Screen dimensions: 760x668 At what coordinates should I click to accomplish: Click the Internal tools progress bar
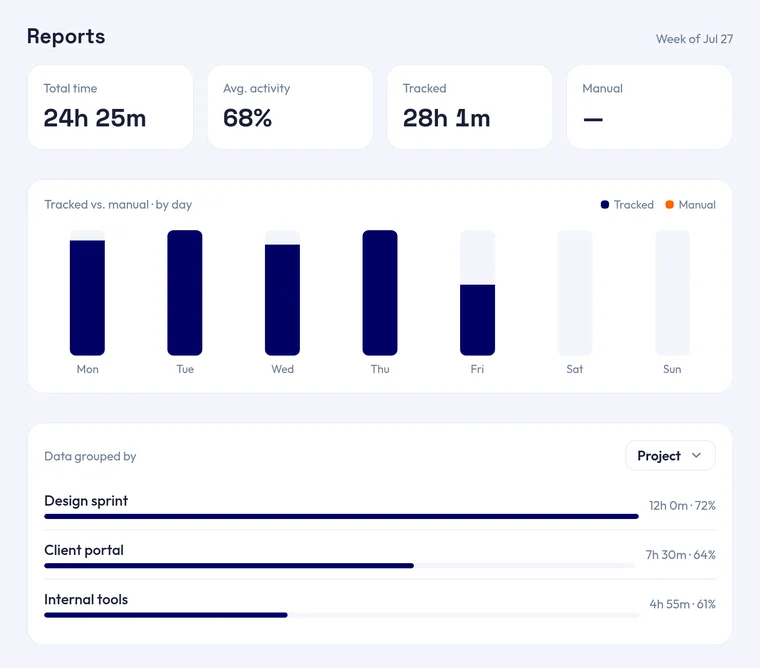(x=341, y=615)
